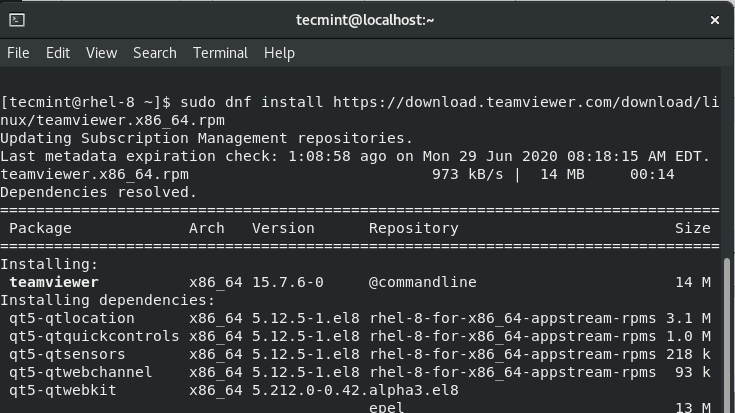The height and width of the screenshot is (413, 735).
Task: Click the qt5-qtwebchannel package name
Action: (80, 372)
